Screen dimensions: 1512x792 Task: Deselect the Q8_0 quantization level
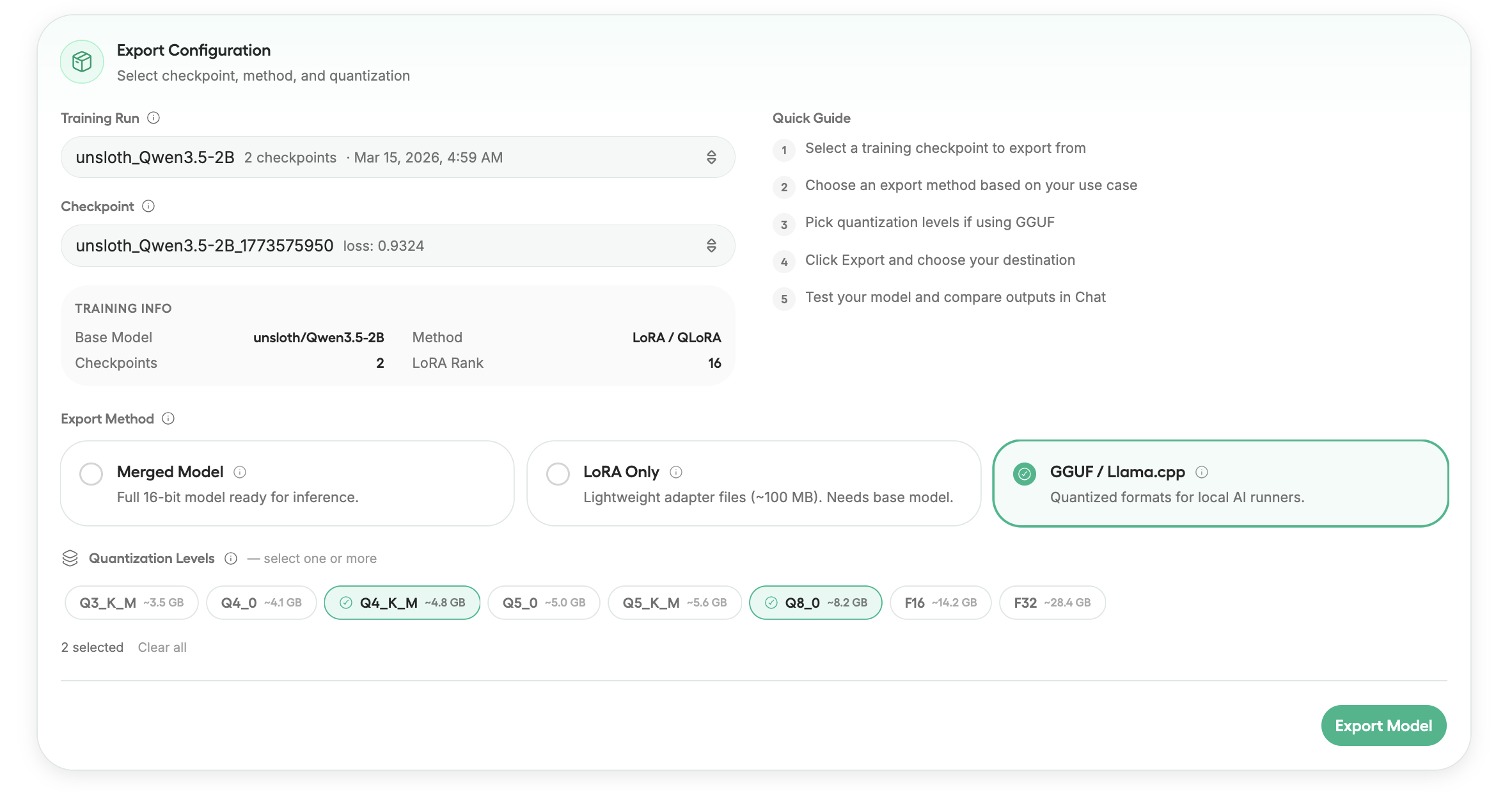815,603
